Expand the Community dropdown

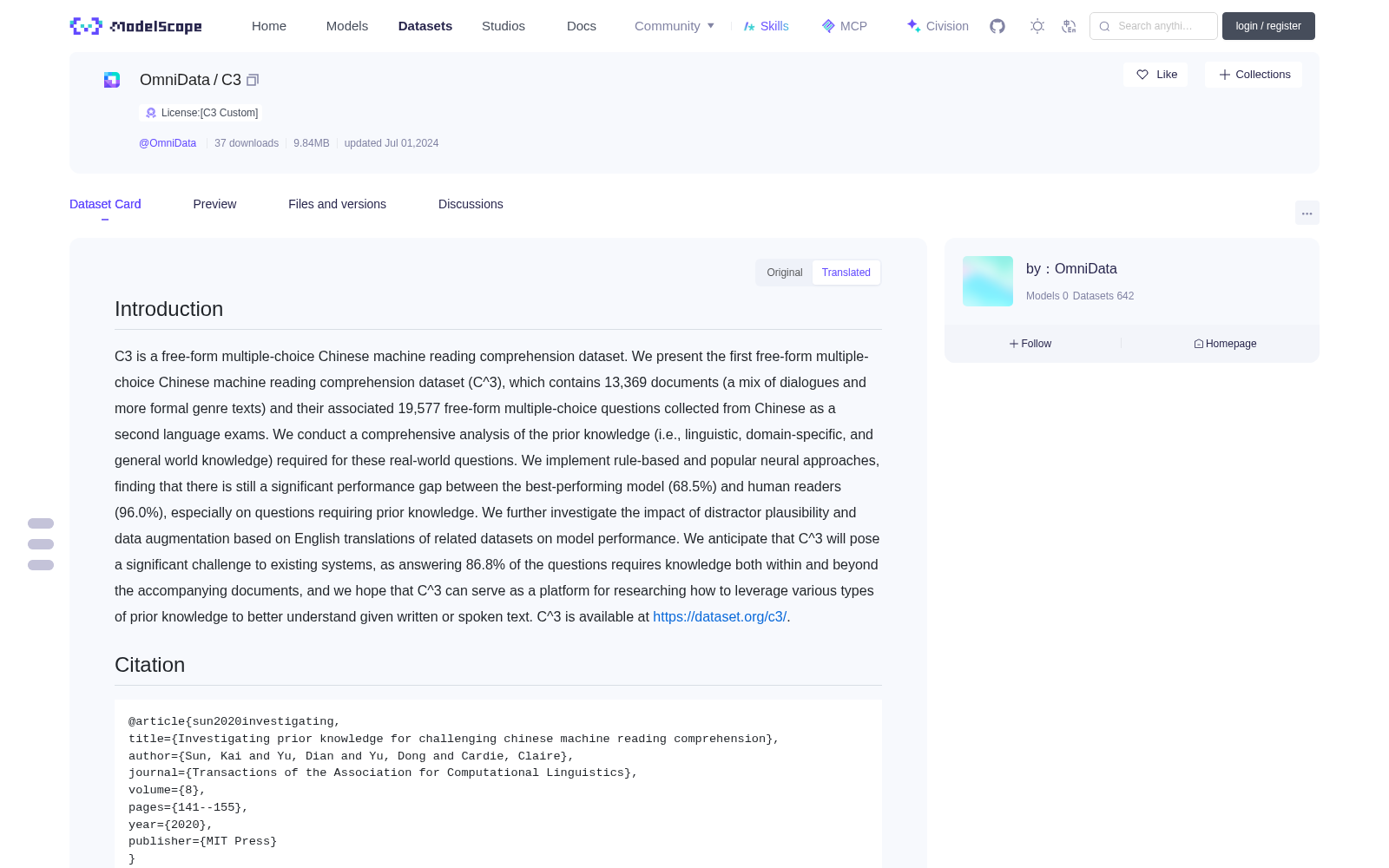[x=675, y=26]
